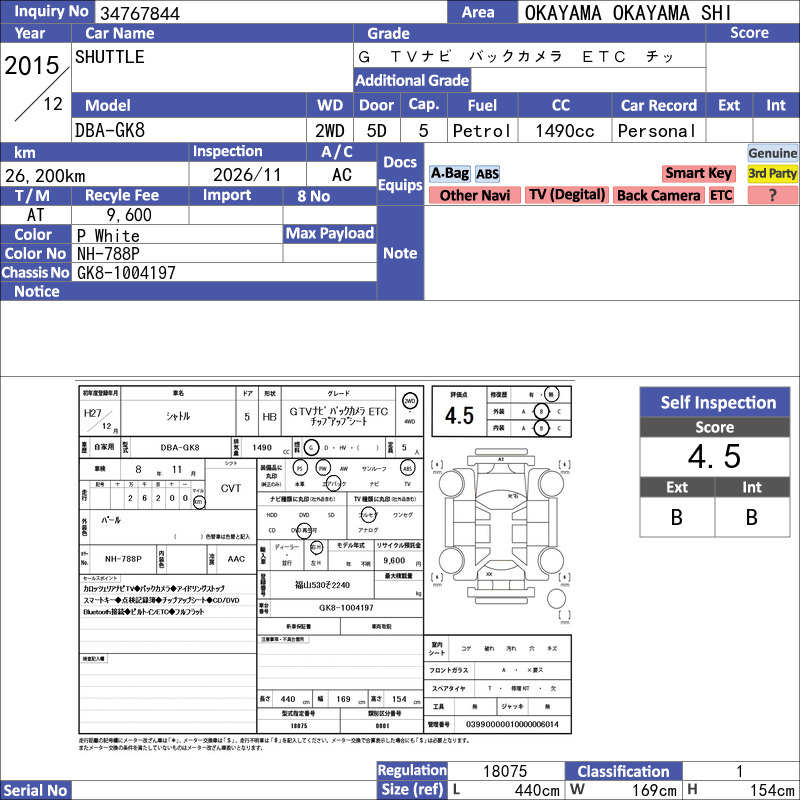This screenshot has height=800, width=800.
Task: Click inspection date 2026/11
Action: 247,175
